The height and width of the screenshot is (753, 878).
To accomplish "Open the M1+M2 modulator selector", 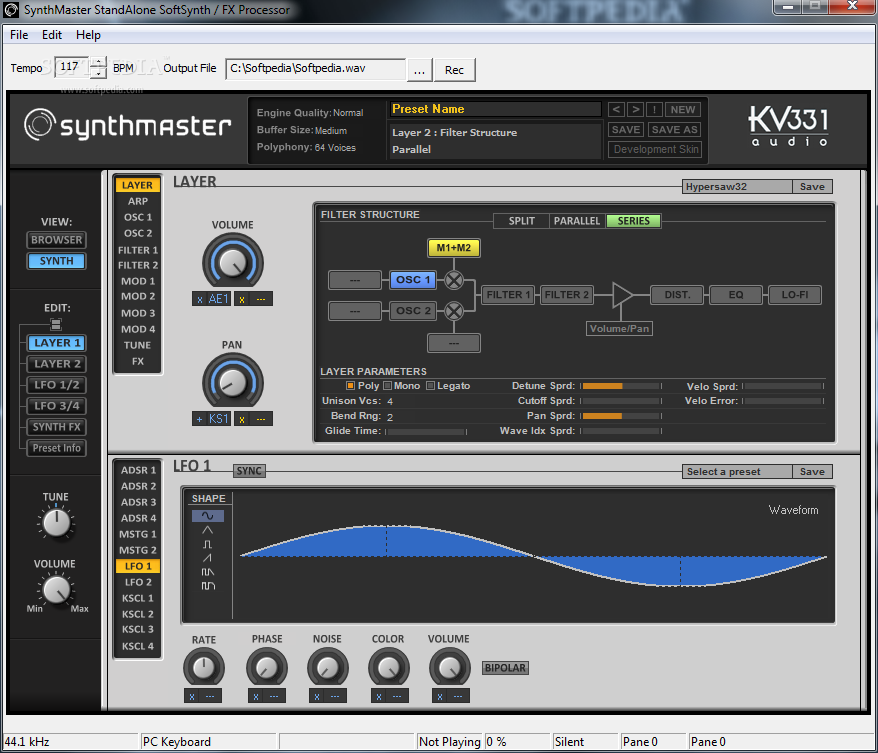I will pos(454,248).
